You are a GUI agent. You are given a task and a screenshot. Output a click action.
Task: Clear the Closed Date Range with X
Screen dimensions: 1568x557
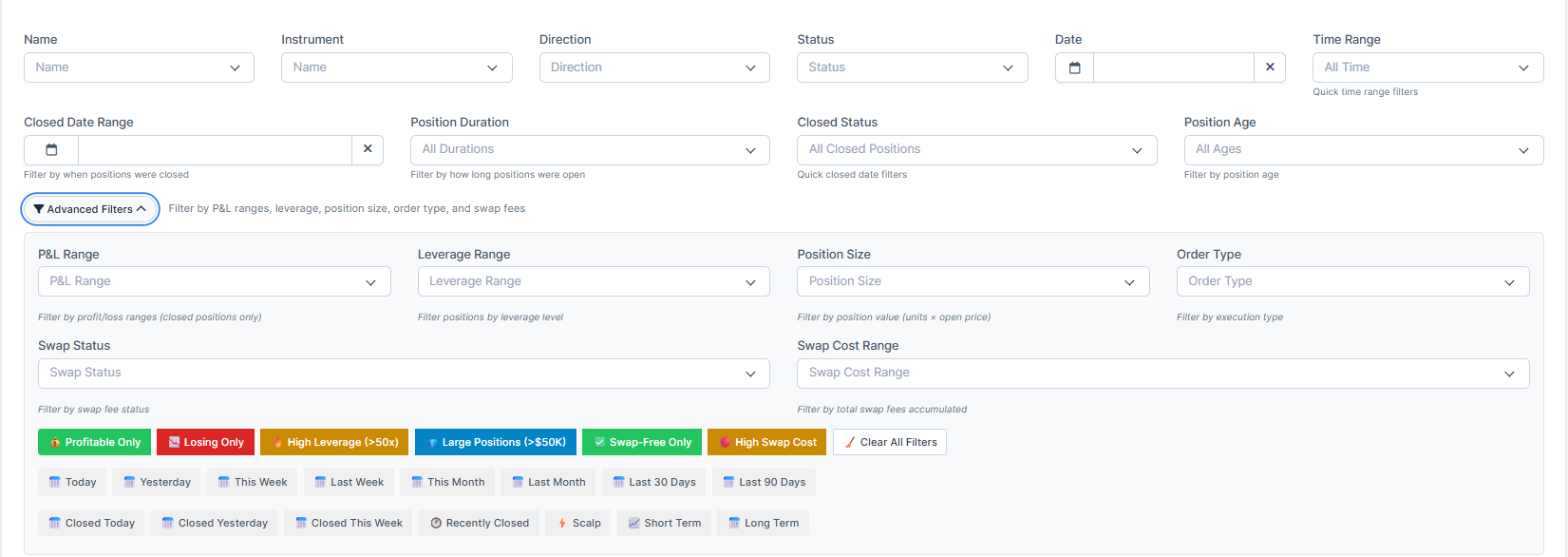pos(368,150)
